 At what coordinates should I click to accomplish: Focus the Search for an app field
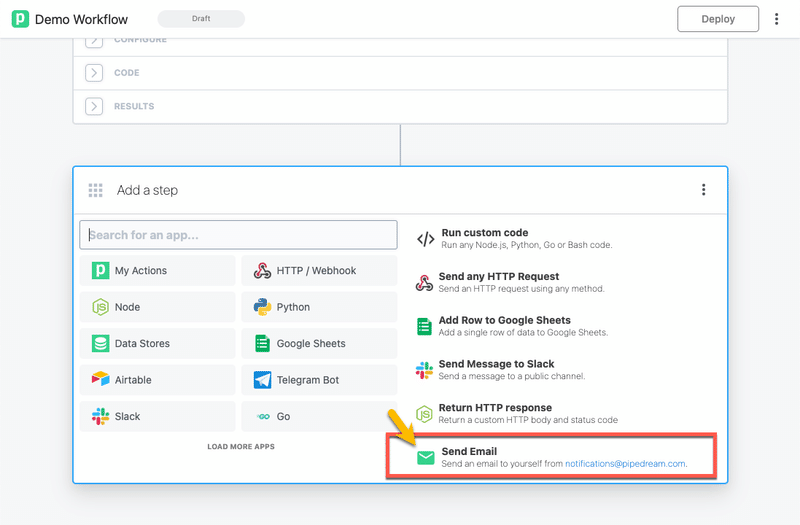(238, 235)
